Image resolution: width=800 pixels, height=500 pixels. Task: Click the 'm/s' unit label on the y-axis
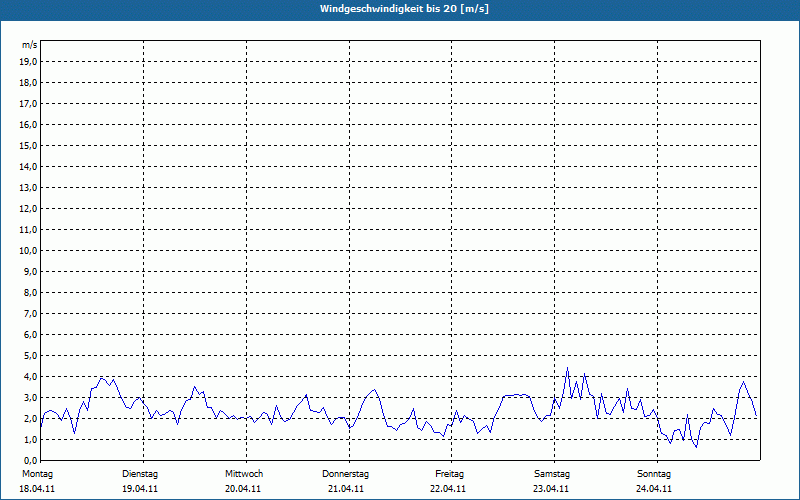pyautogui.click(x=30, y=45)
